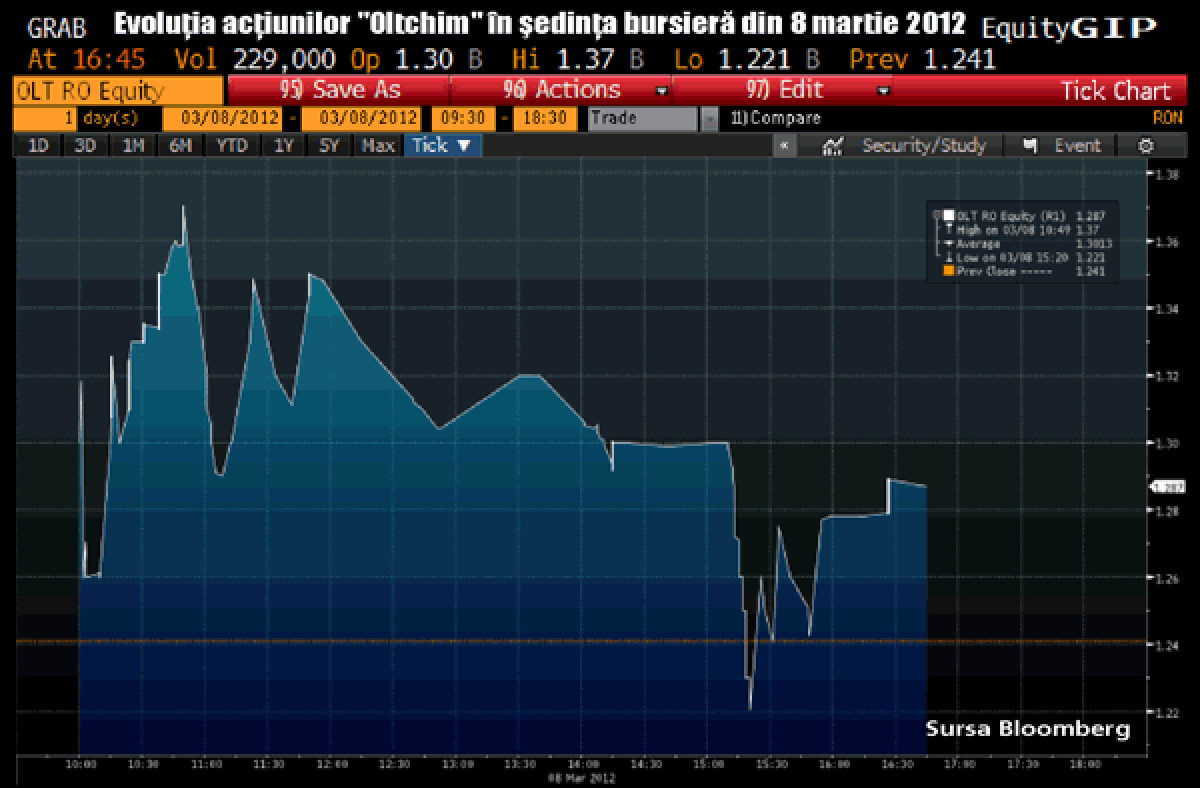Click the end time field 18:30

[546, 118]
